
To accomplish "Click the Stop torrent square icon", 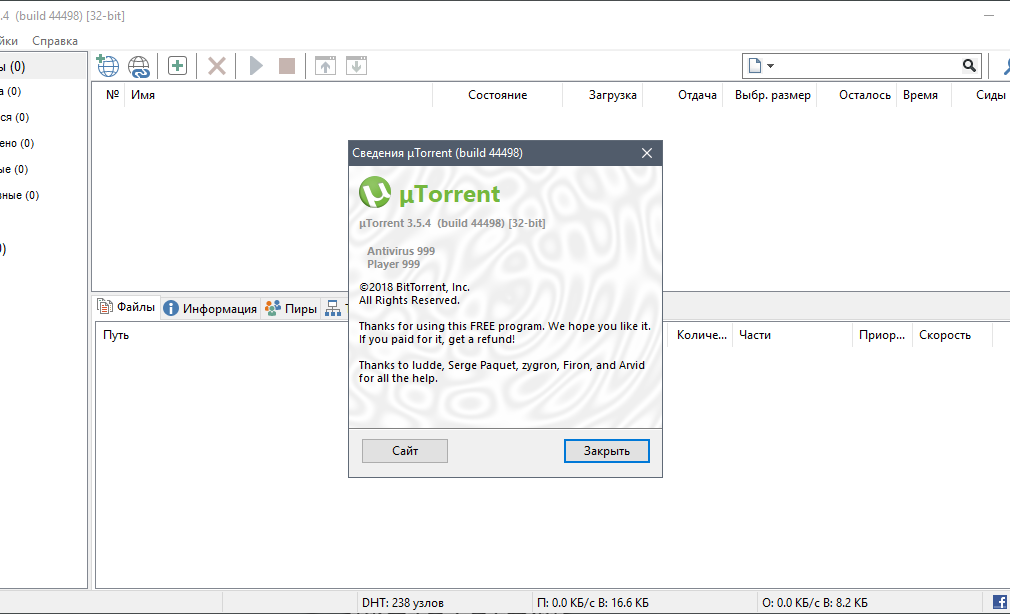I will pos(287,66).
